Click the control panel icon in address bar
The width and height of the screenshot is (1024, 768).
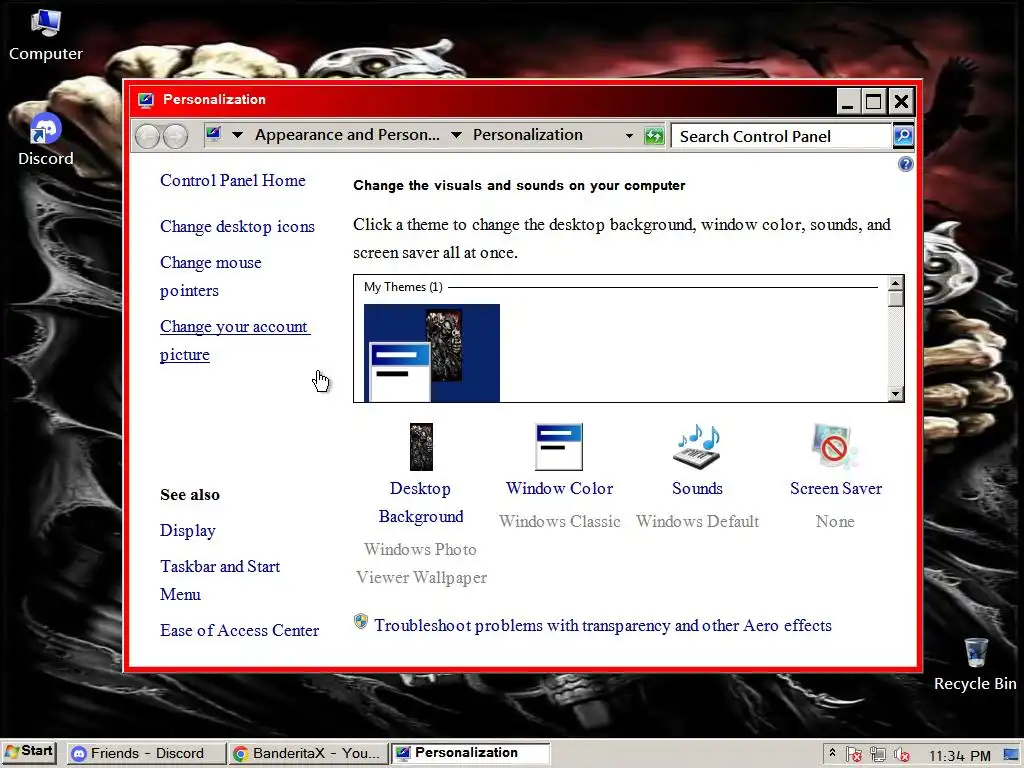(x=214, y=134)
